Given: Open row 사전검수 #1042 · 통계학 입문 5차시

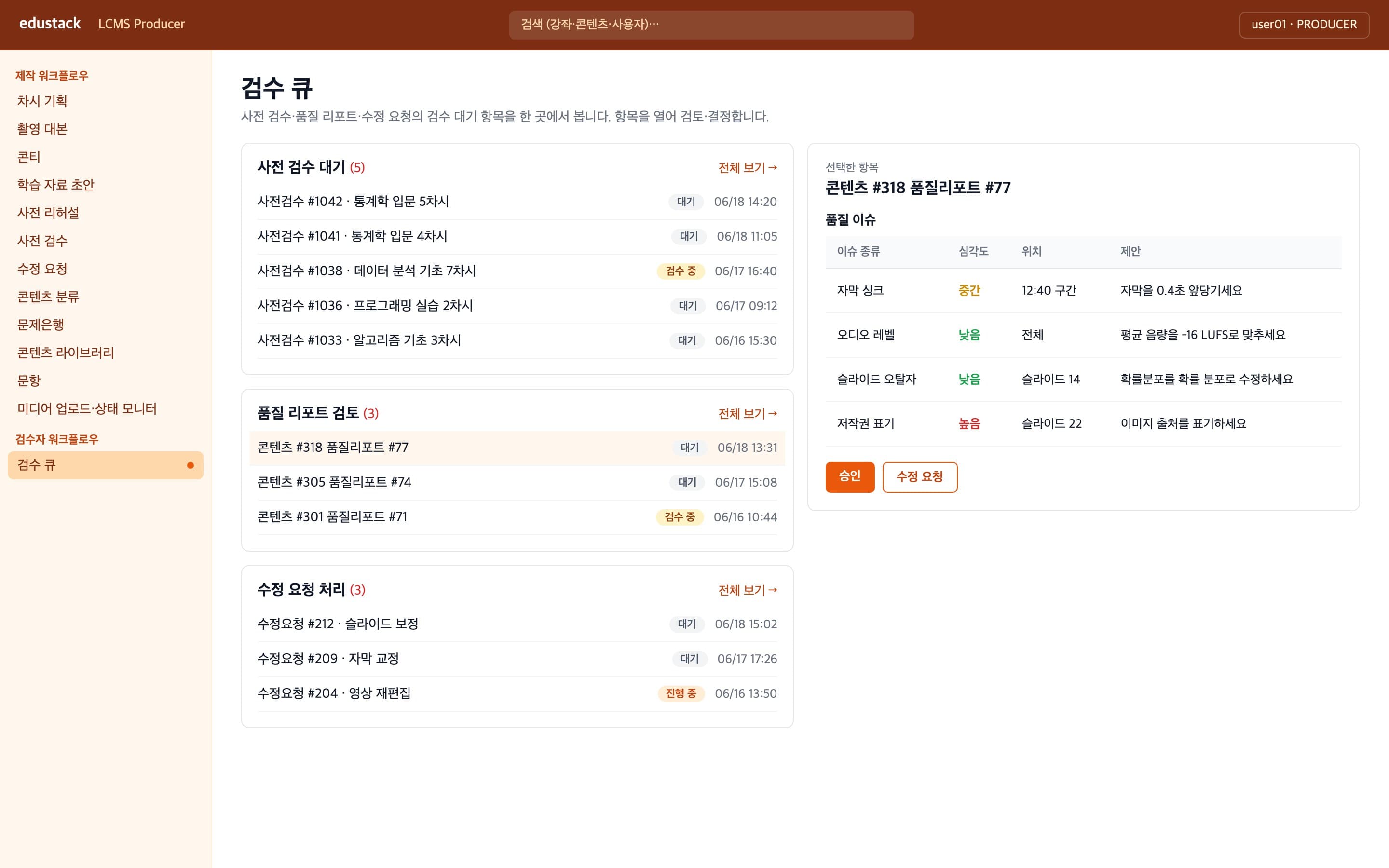Looking at the screenshot, I should 517,202.
